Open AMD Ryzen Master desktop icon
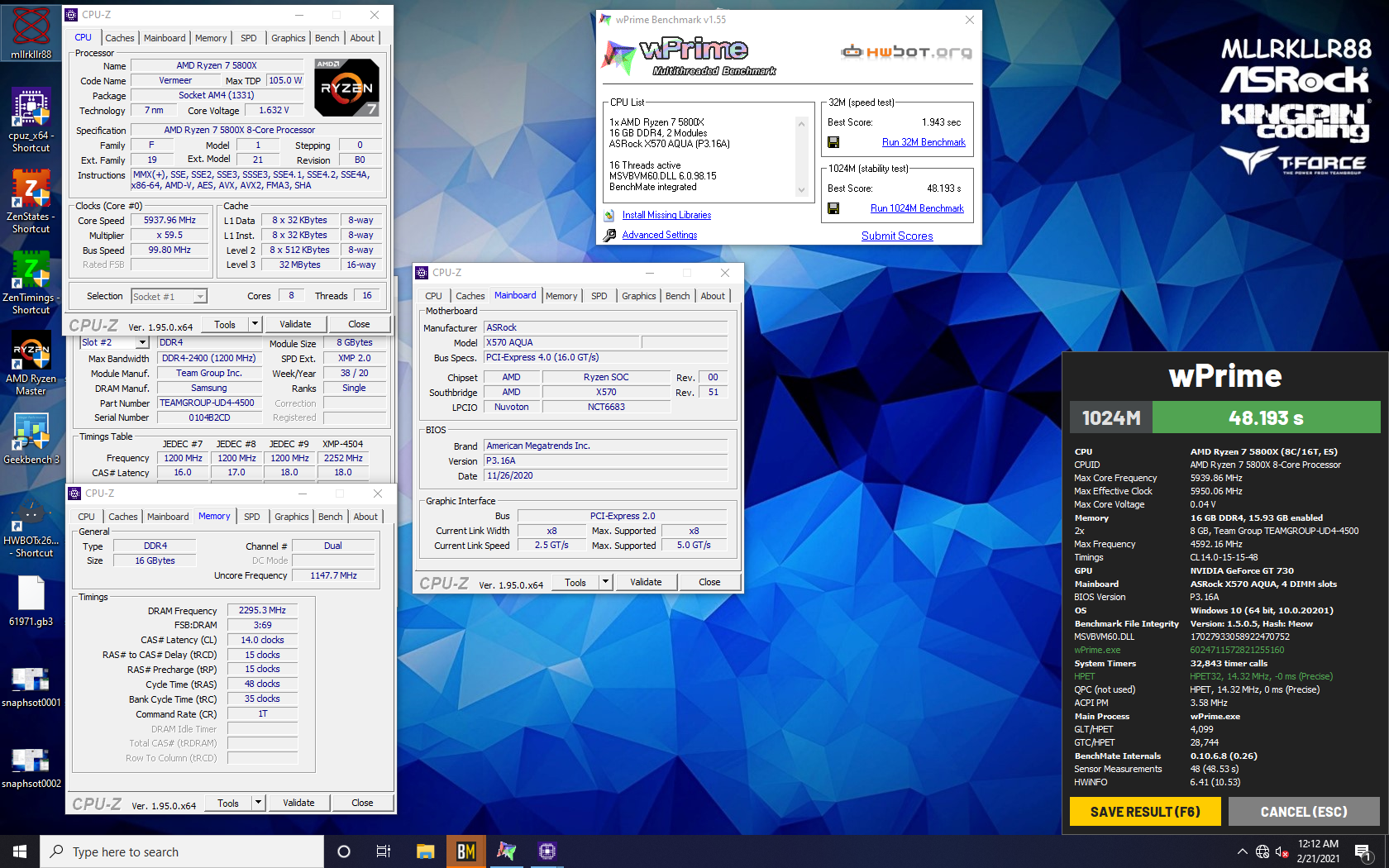The height and width of the screenshot is (868, 1389). point(31,364)
